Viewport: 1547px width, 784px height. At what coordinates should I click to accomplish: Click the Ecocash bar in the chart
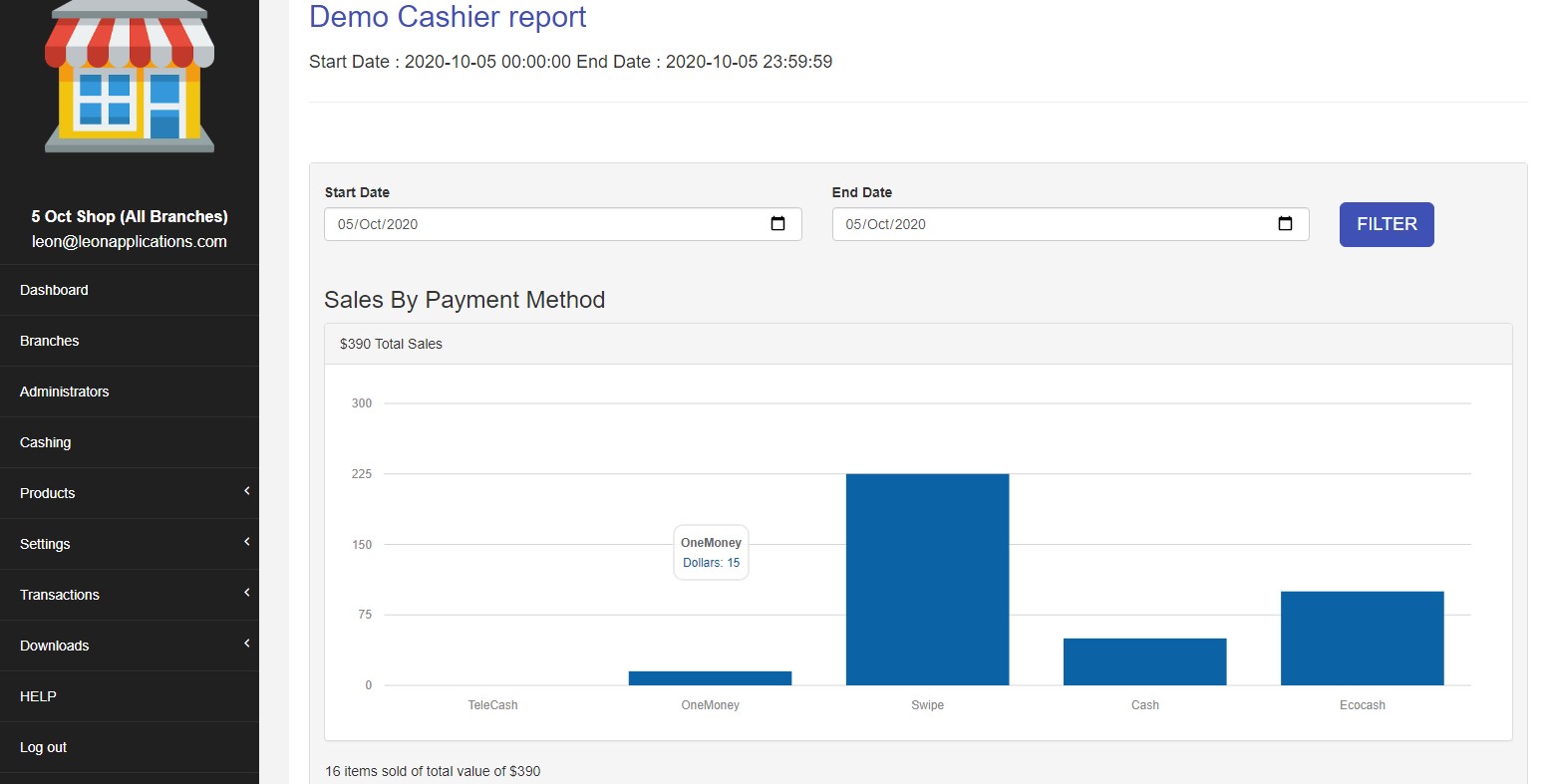coord(1362,639)
